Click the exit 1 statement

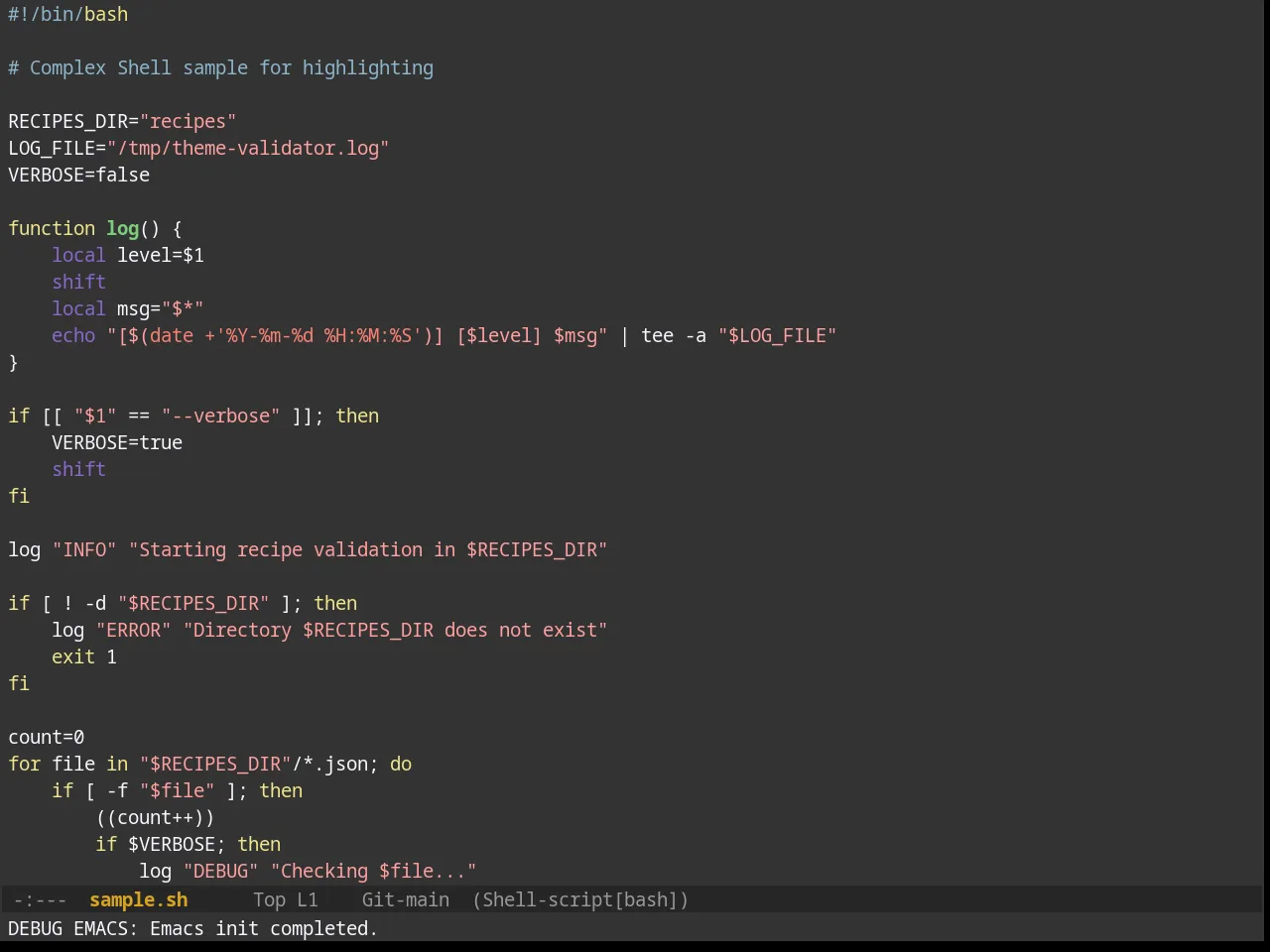[84, 656]
